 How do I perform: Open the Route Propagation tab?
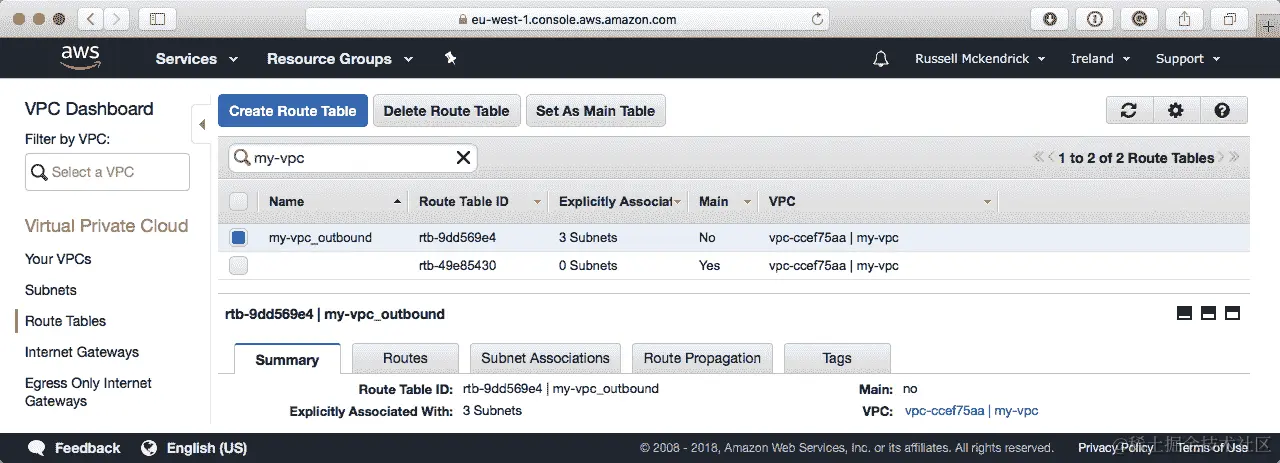pos(702,358)
